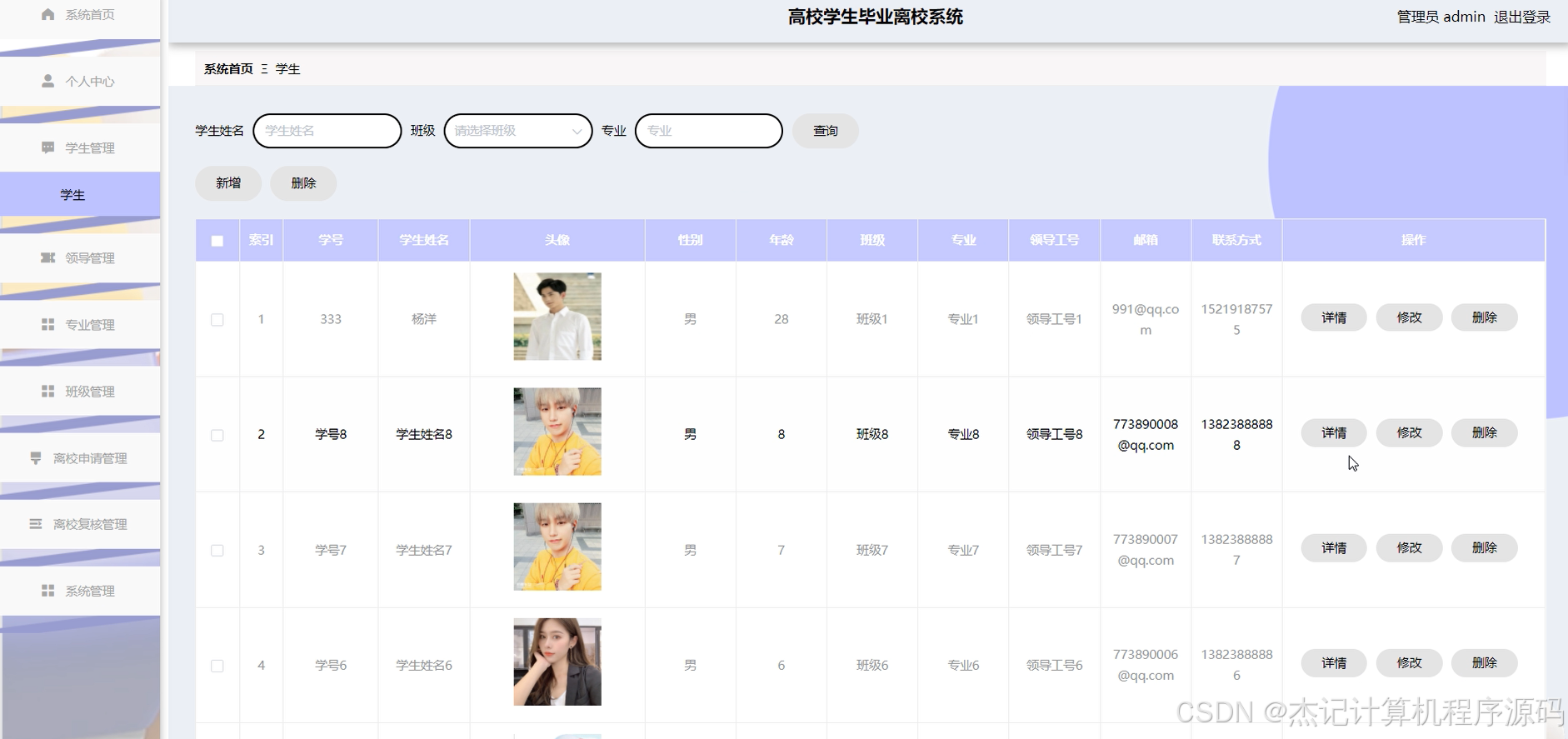Screen dimensions: 1568x739
Task: Expand 班级管理 sidebar menu
Action: point(80,391)
